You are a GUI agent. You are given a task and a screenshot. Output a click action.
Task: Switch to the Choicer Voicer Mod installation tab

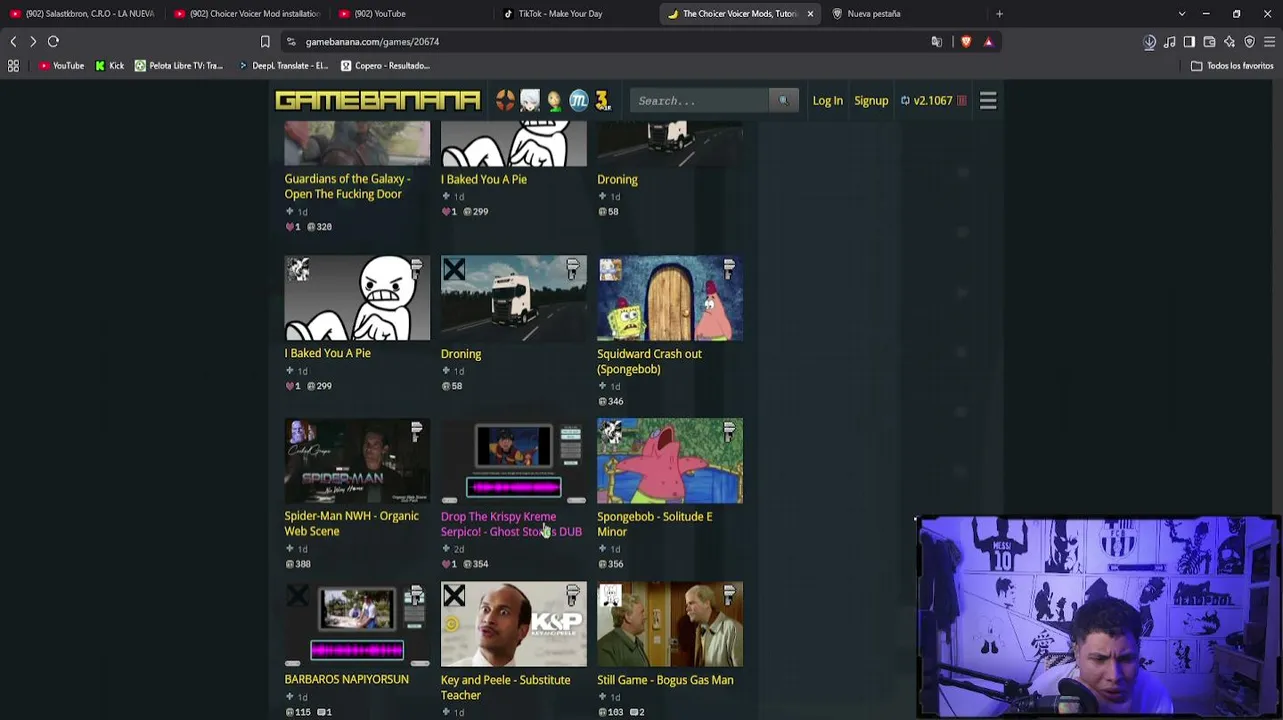(x=246, y=14)
